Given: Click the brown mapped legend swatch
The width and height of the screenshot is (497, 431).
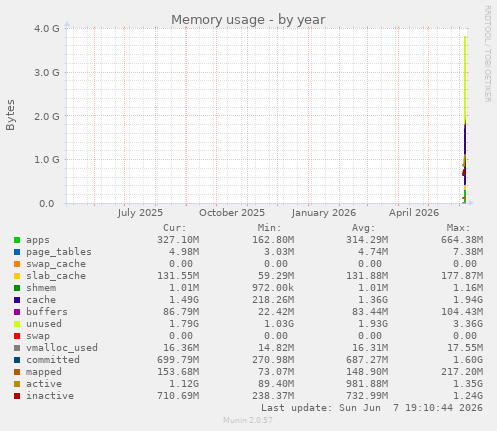Looking at the screenshot, I should 17,372.
